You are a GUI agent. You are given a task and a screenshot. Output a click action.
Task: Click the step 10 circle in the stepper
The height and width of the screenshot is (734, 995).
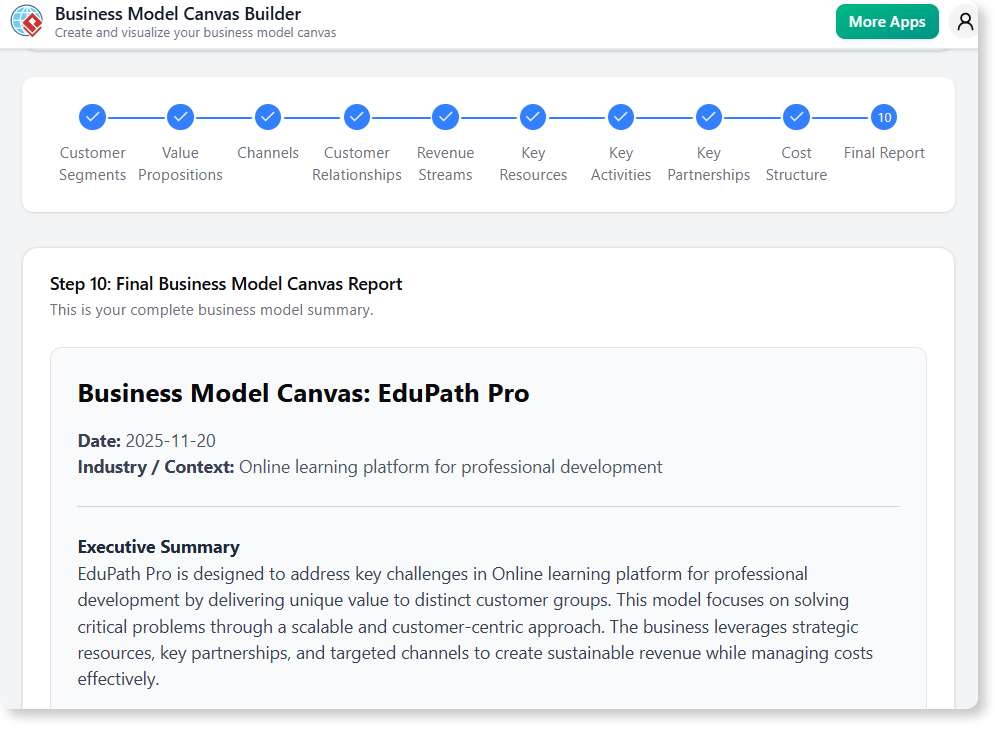884,117
